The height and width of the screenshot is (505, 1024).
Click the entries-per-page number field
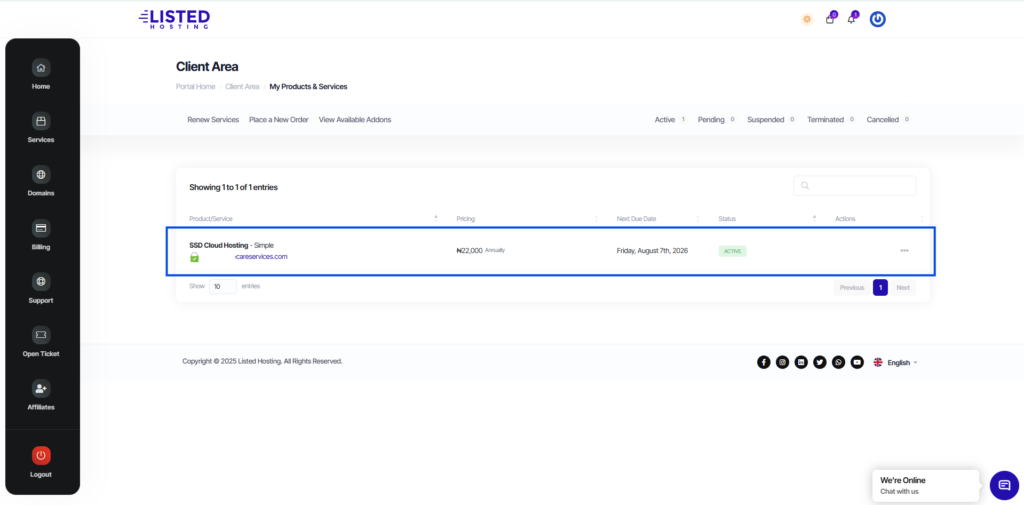pyautogui.click(x=222, y=286)
